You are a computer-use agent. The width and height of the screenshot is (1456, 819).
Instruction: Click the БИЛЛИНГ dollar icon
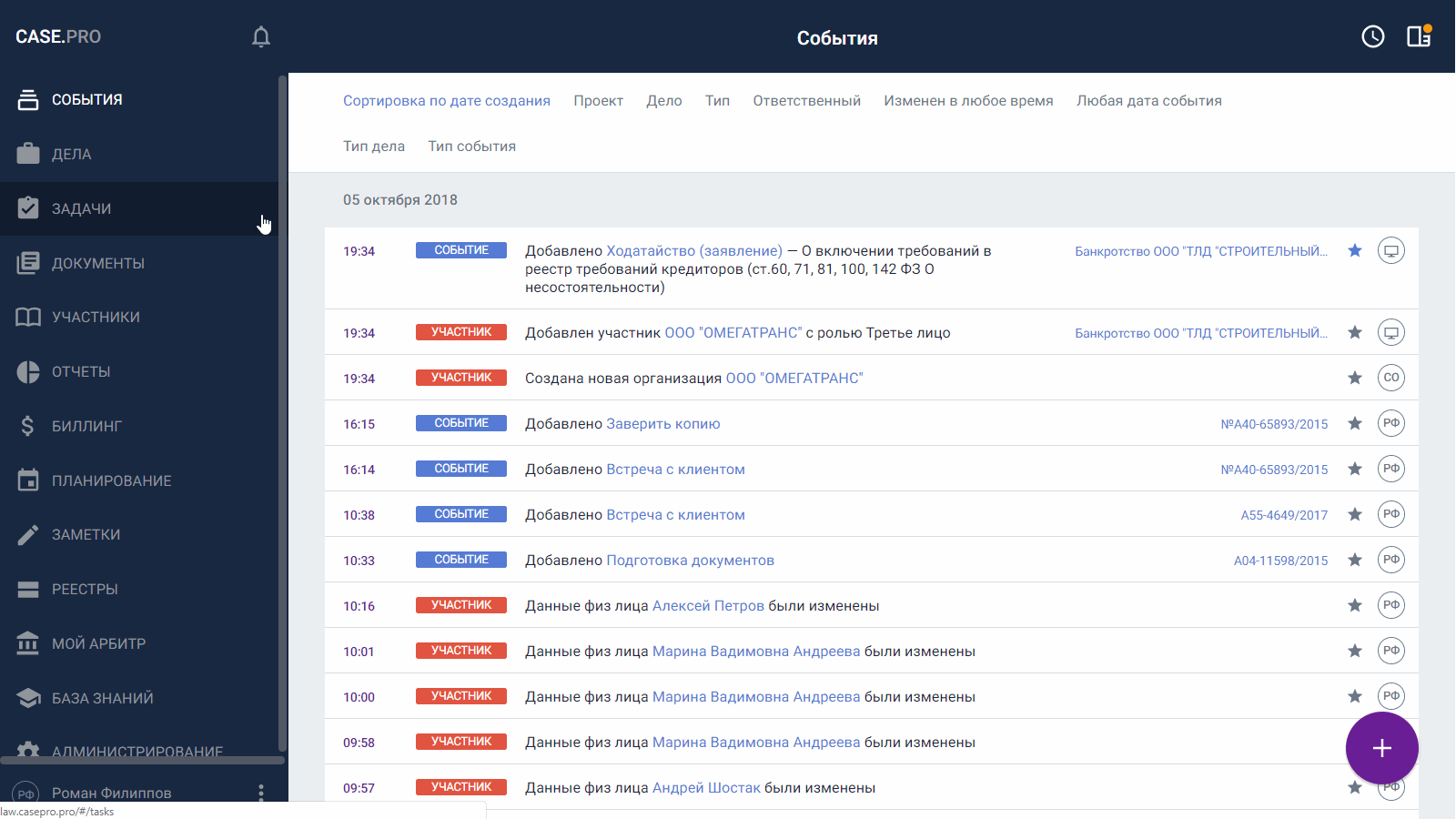28,426
